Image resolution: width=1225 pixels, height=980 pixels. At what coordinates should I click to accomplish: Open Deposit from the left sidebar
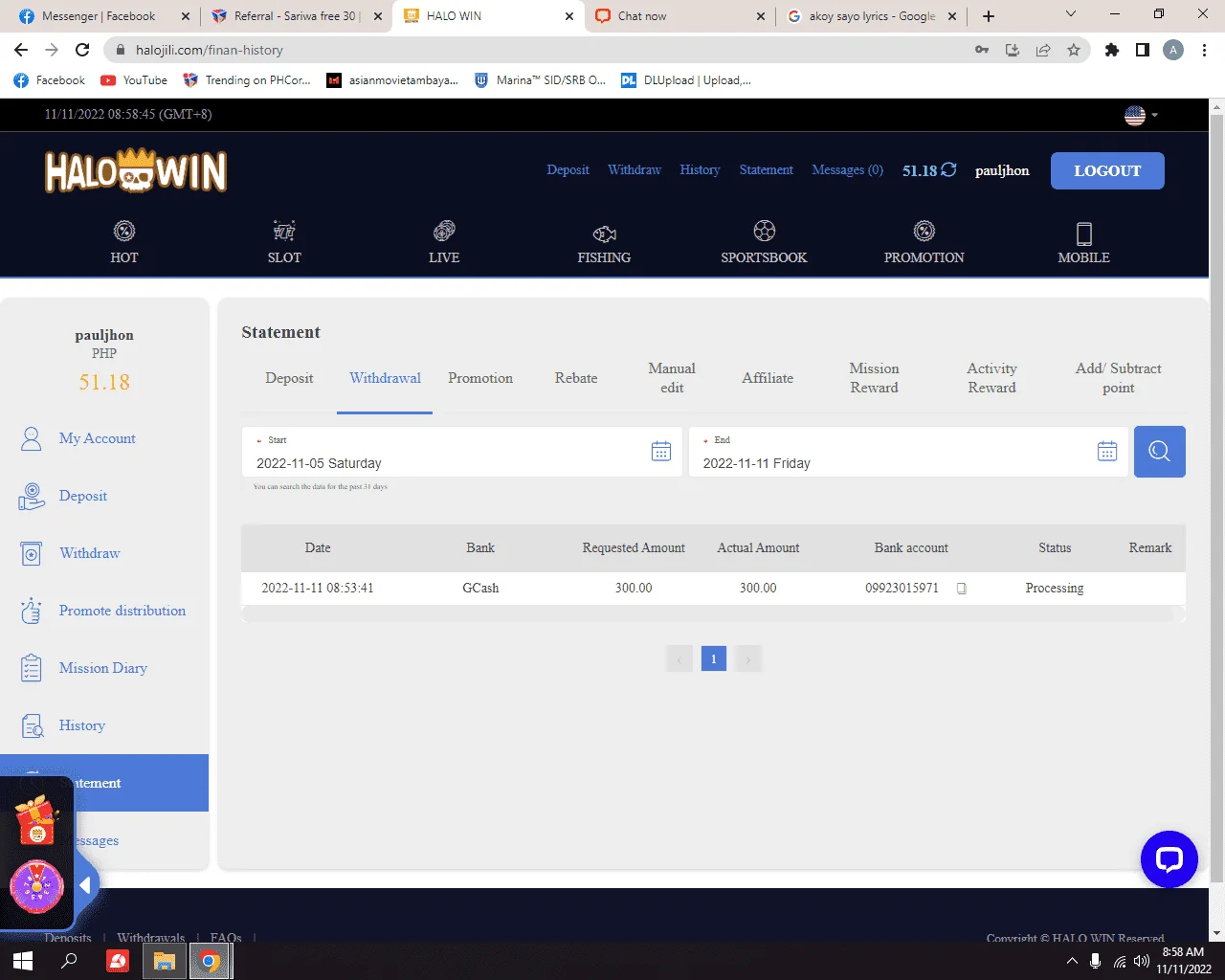click(83, 496)
